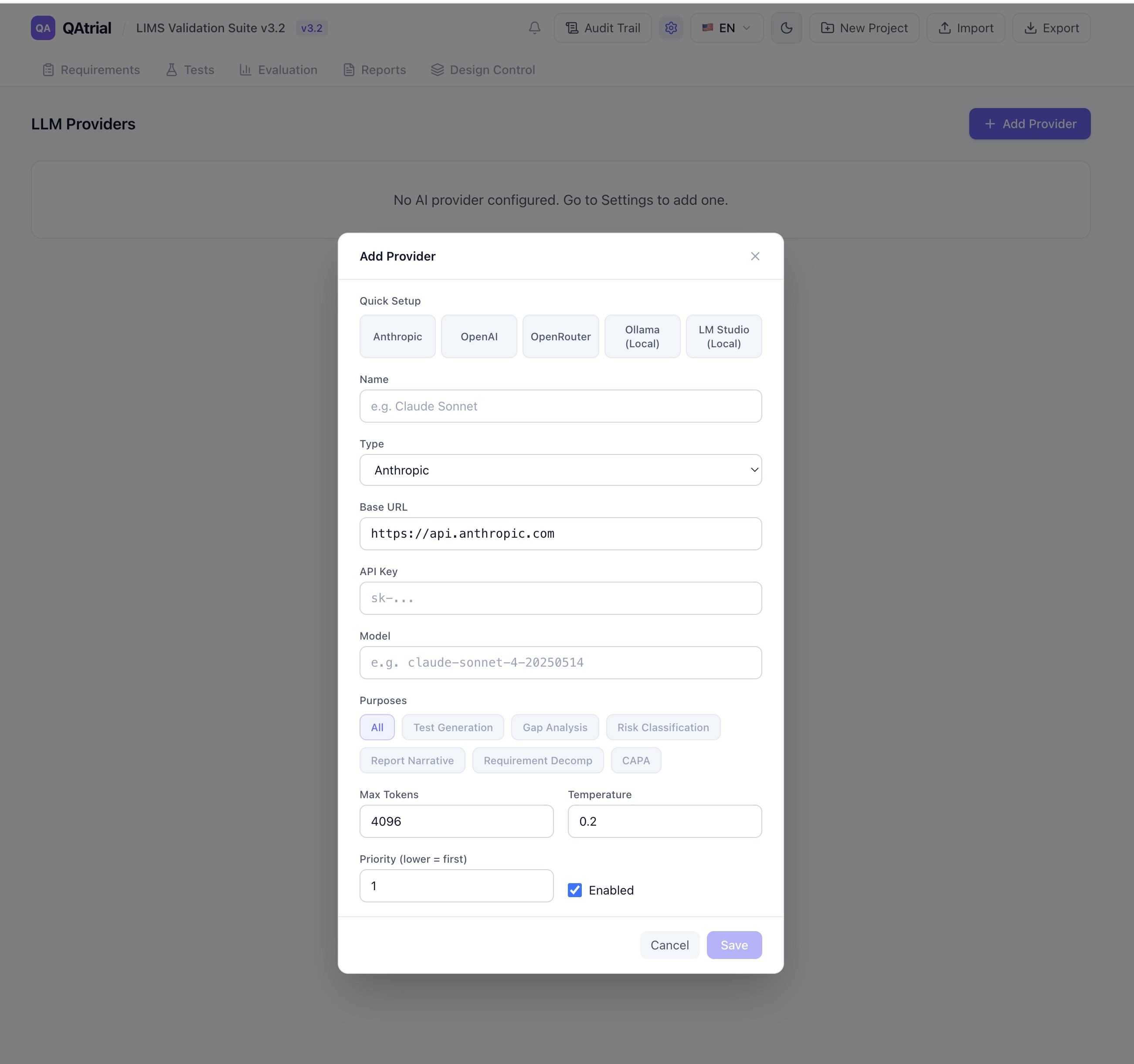
Task: Select the Ollama (Local) quick setup
Action: (642, 336)
